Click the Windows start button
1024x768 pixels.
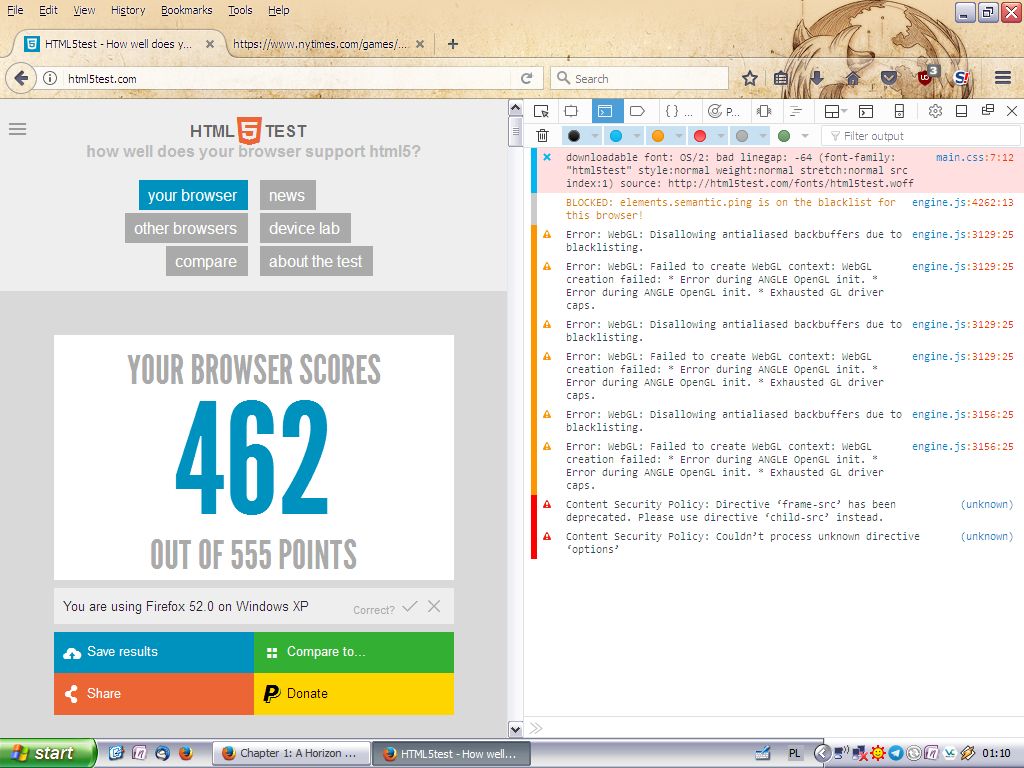(48, 753)
